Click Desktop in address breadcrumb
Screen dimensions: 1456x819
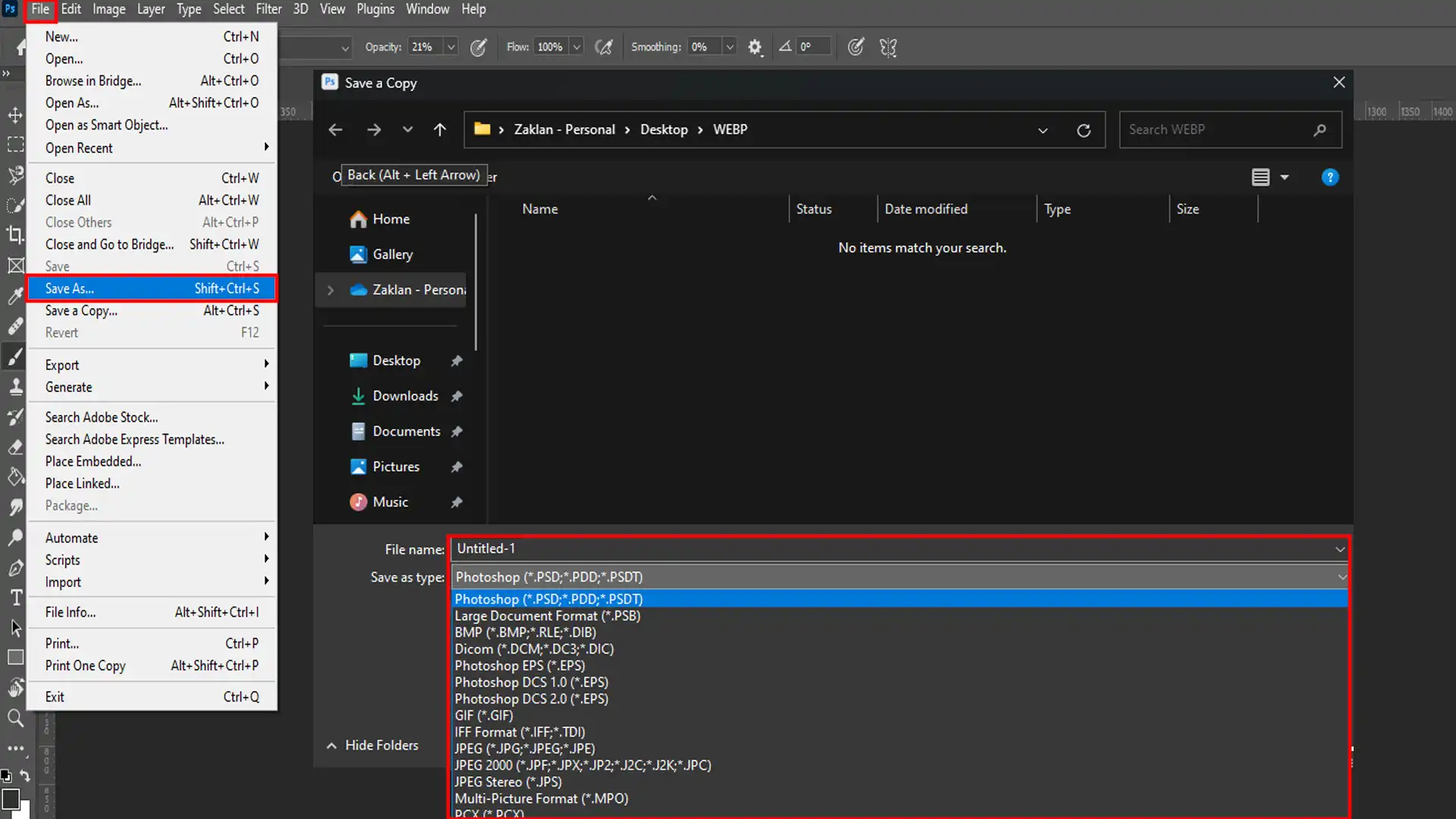click(664, 130)
